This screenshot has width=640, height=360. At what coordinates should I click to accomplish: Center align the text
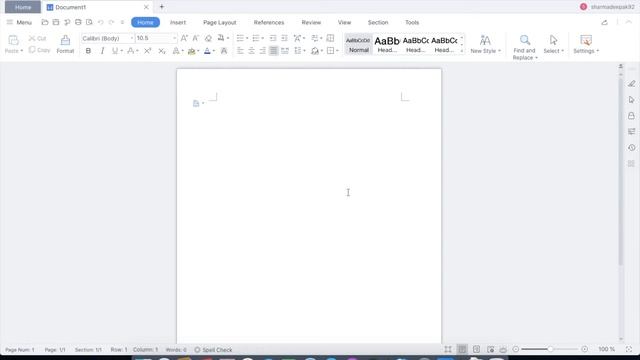click(251, 51)
